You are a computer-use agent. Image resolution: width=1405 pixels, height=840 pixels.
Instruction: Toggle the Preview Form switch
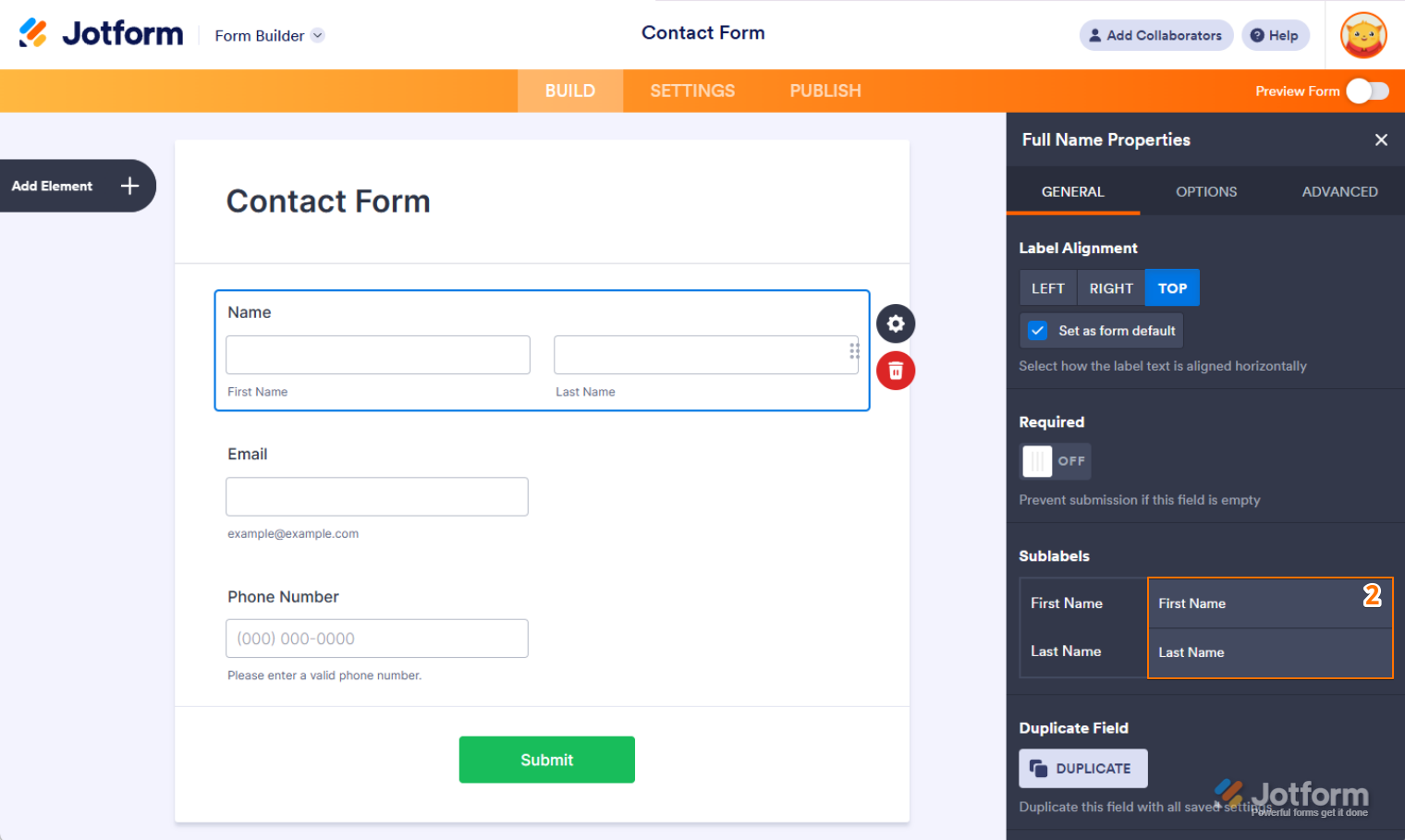click(1367, 91)
